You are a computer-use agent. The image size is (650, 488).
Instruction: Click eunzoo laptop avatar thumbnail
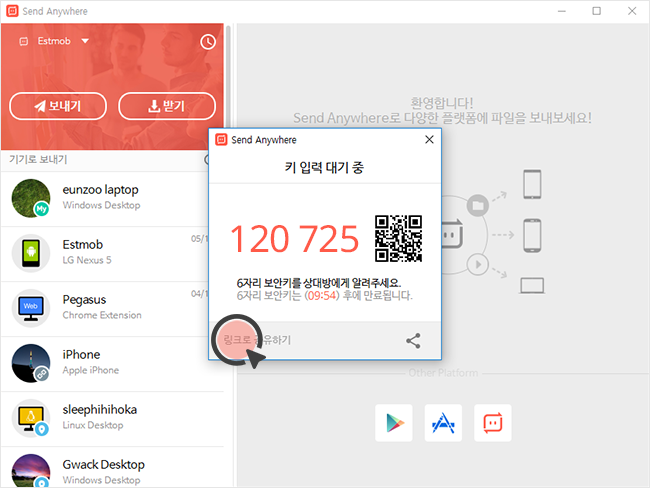(31, 198)
